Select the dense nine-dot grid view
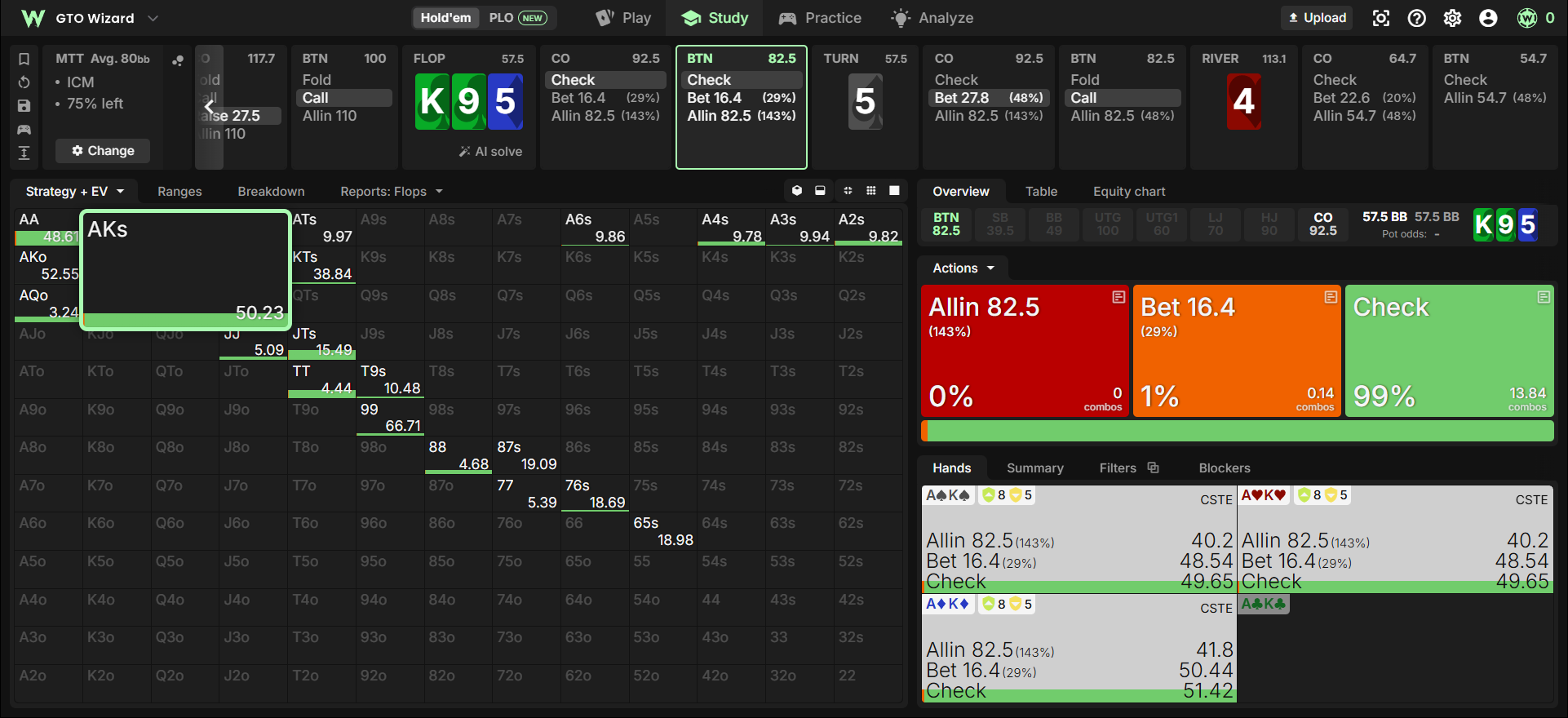 [x=871, y=191]
